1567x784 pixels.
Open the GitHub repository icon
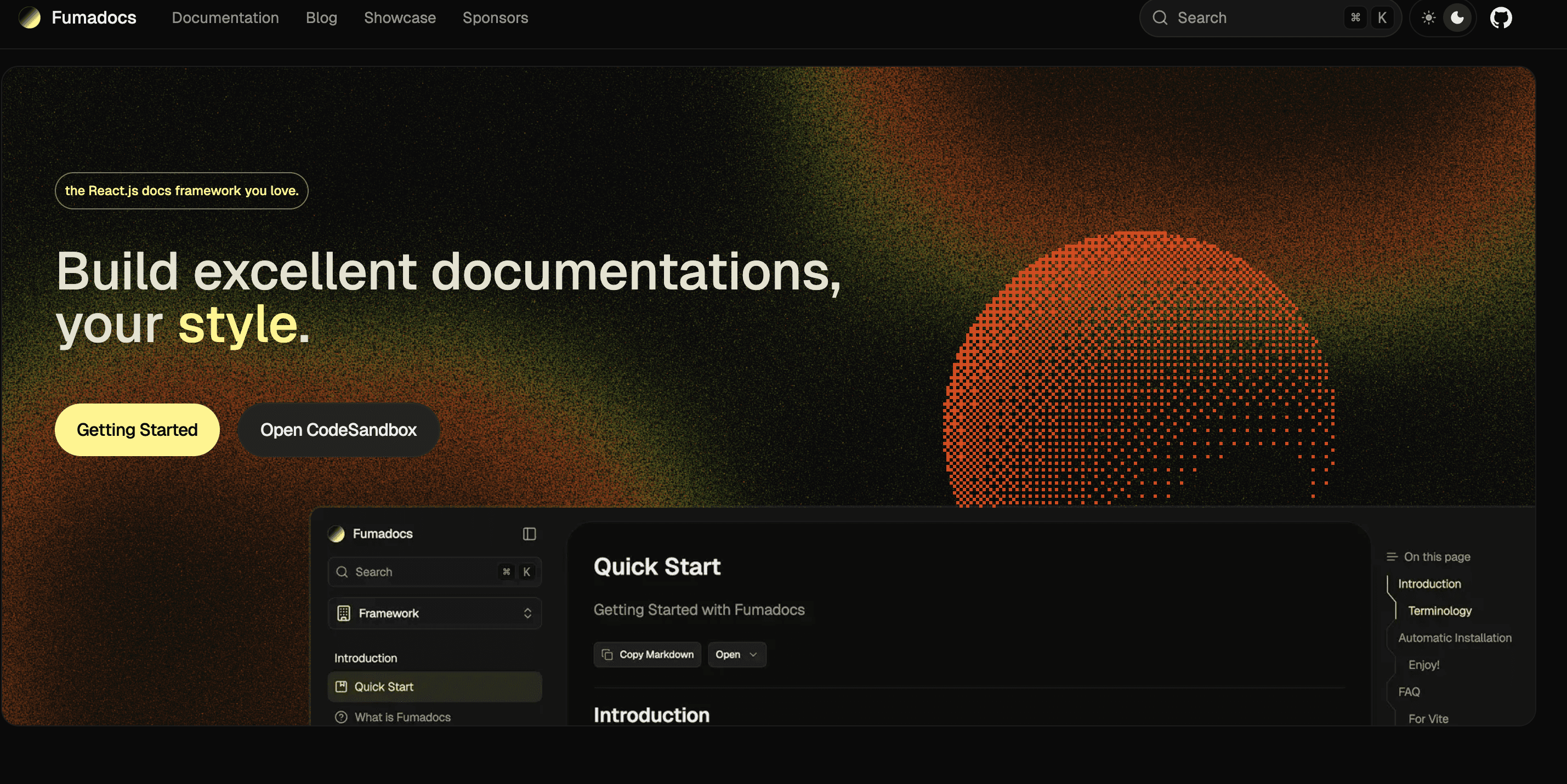tap(1500, 18)
